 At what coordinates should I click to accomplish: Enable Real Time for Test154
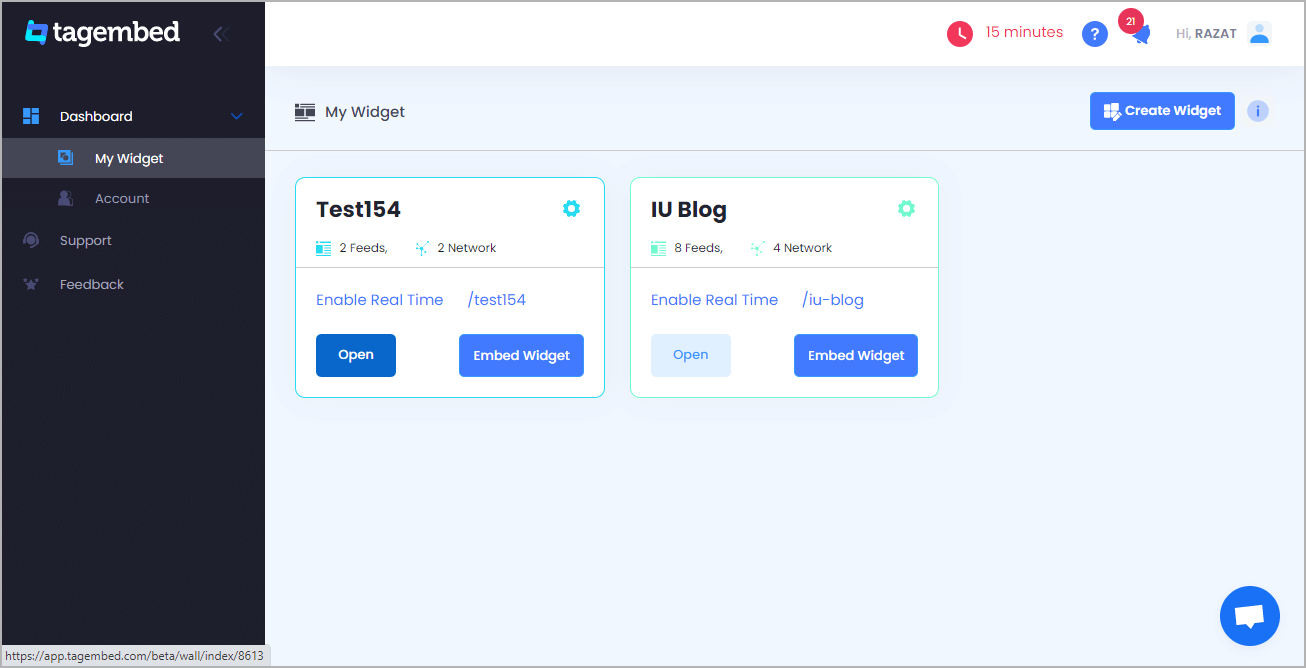[380, 300]
